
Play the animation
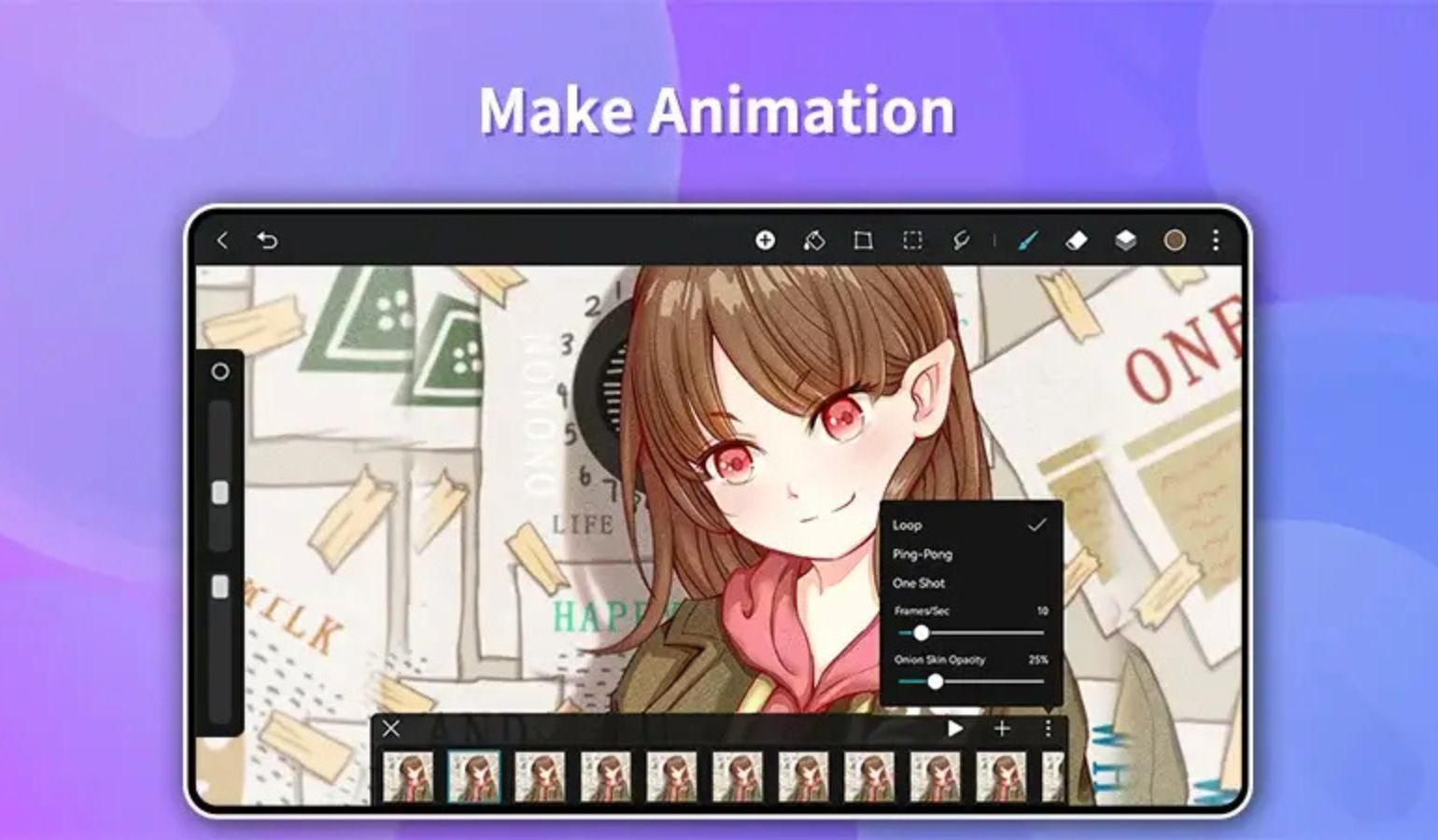[x=955, y=728]
